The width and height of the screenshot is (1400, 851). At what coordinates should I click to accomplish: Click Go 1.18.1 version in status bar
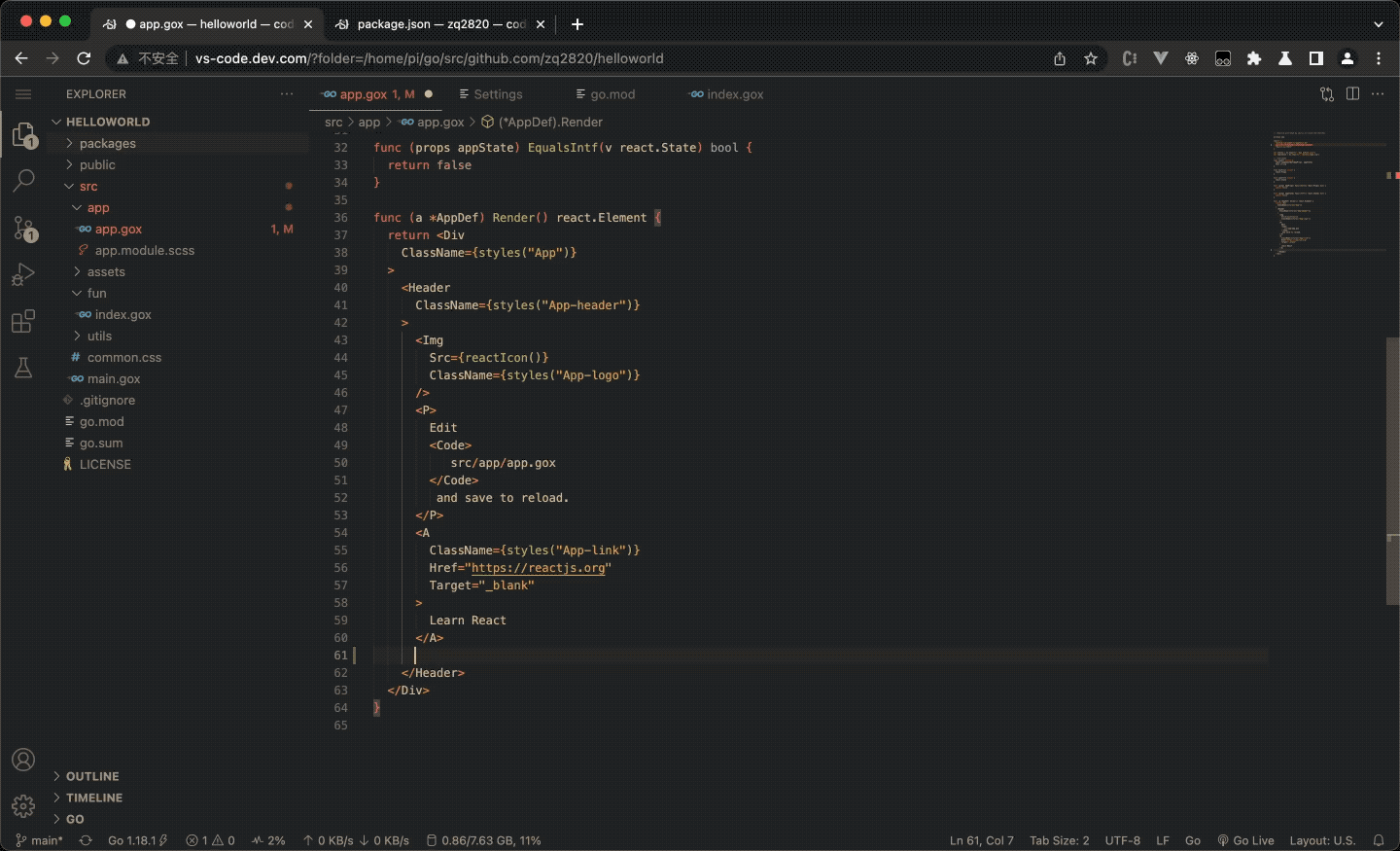tap(137, 840)
